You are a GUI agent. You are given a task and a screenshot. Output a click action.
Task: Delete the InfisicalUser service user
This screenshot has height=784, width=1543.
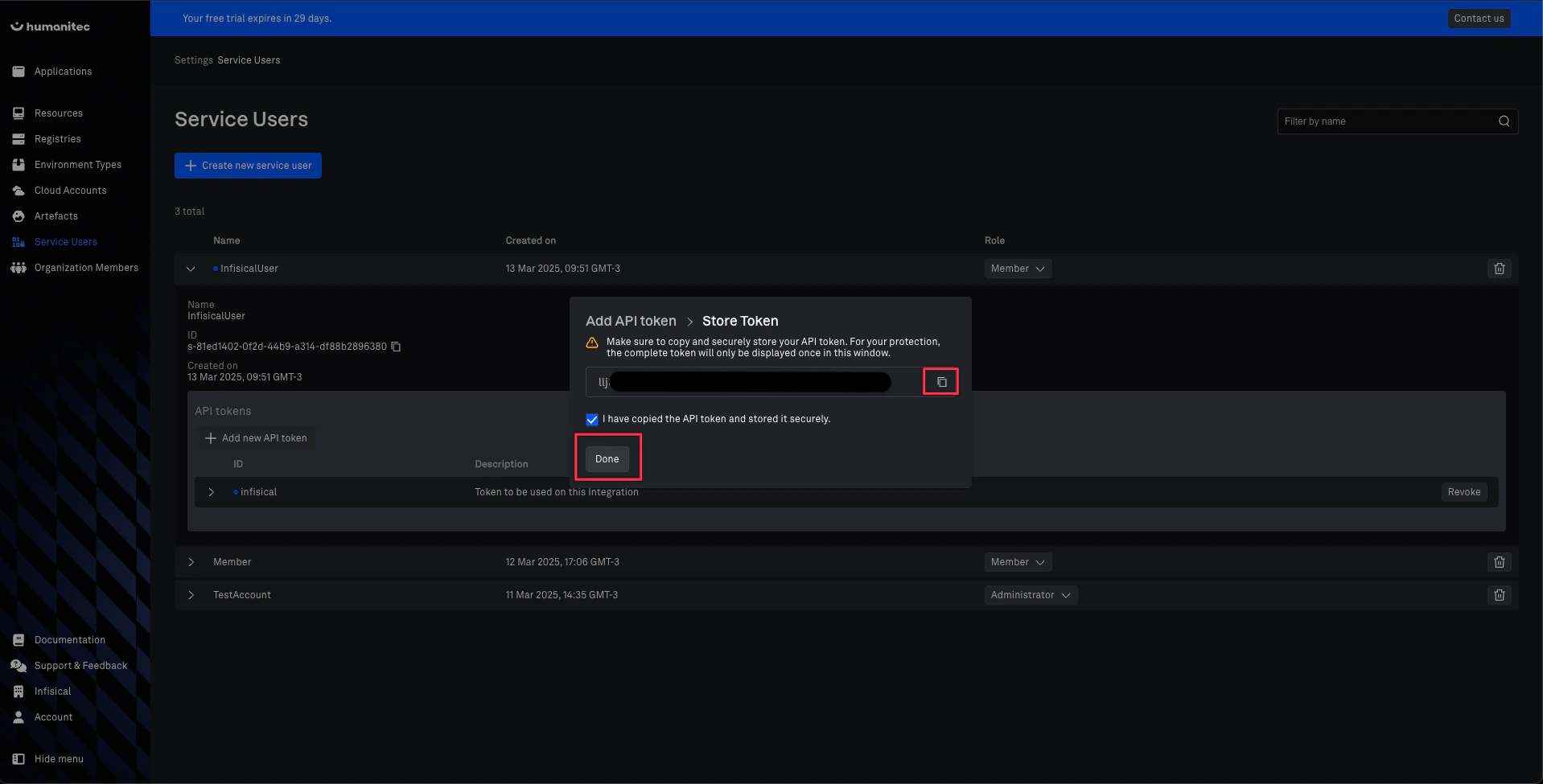(x=1500, y=269)
